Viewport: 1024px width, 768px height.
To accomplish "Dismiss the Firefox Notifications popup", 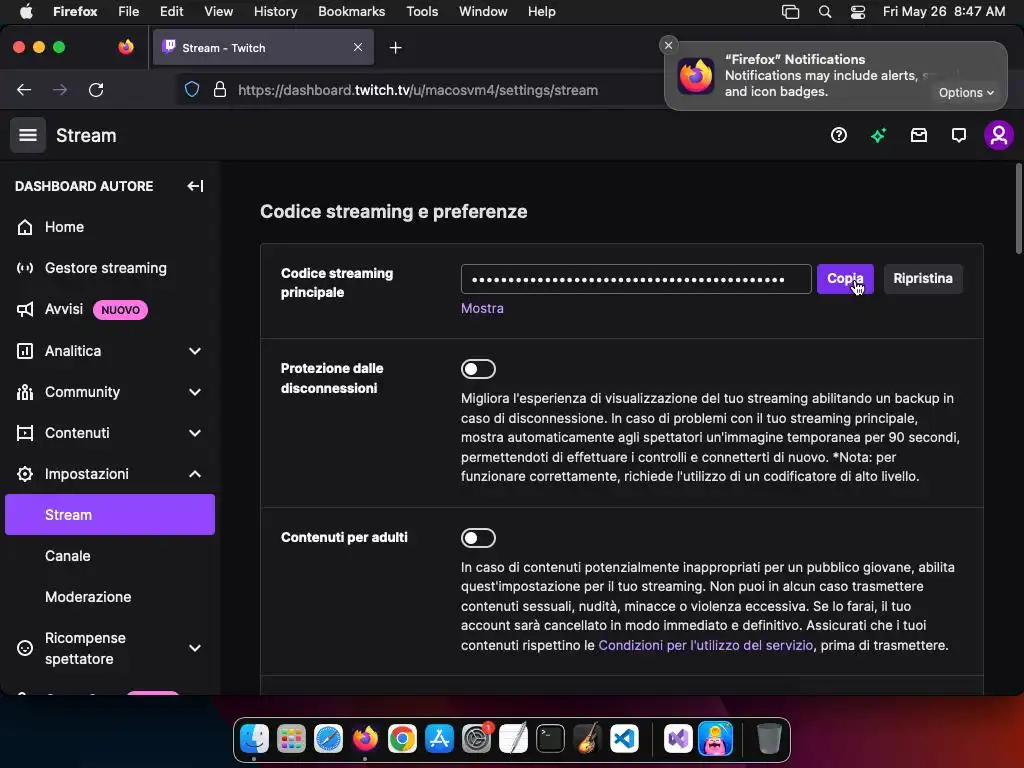I will coord(668,45).
